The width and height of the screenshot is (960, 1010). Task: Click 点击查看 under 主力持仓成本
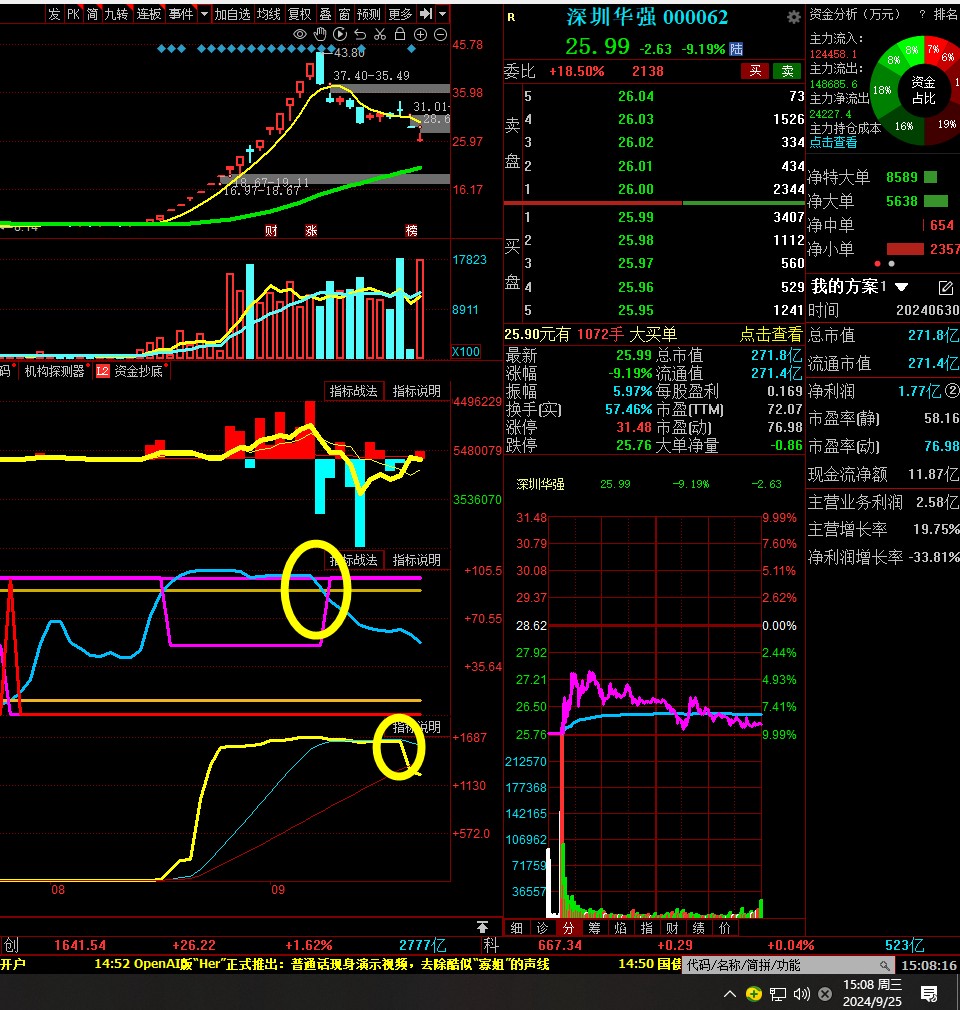click(x=833, y=142)
